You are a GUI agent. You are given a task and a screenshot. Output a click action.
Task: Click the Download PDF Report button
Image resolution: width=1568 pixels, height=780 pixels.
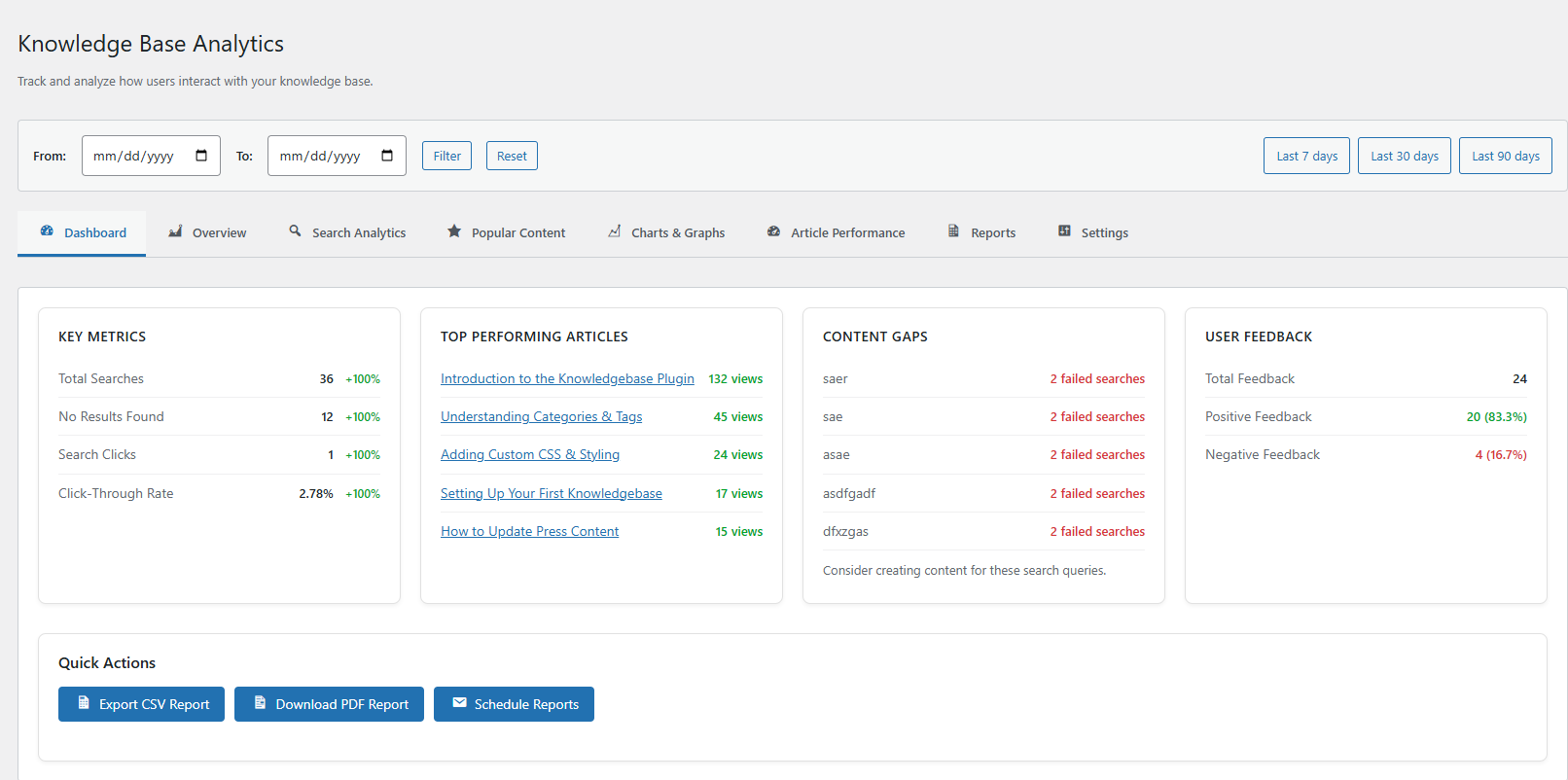click(x=329, y=704)
